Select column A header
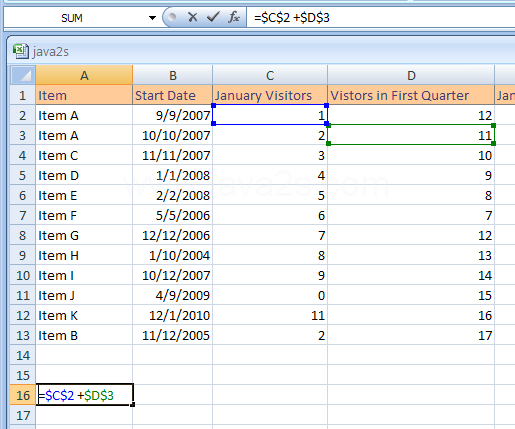The image size is (515, 429). point(84,75)
